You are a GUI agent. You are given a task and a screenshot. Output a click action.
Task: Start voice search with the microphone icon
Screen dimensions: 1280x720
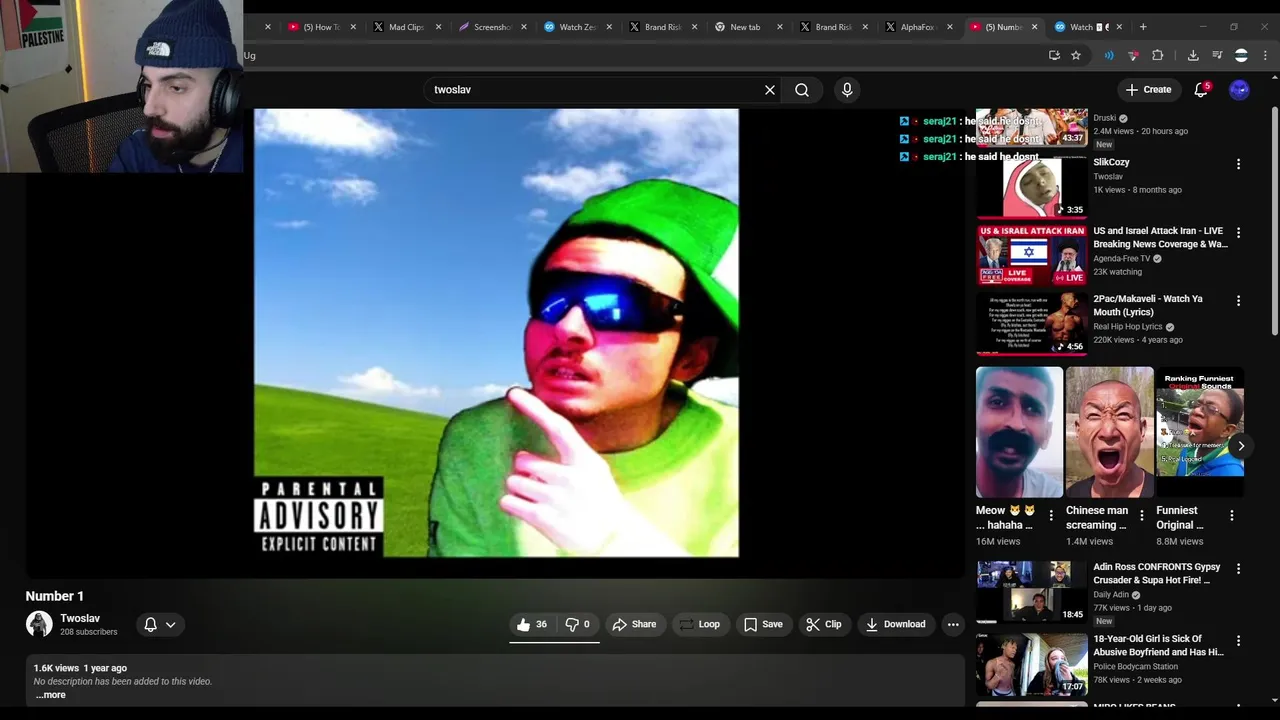coord(847,90)
